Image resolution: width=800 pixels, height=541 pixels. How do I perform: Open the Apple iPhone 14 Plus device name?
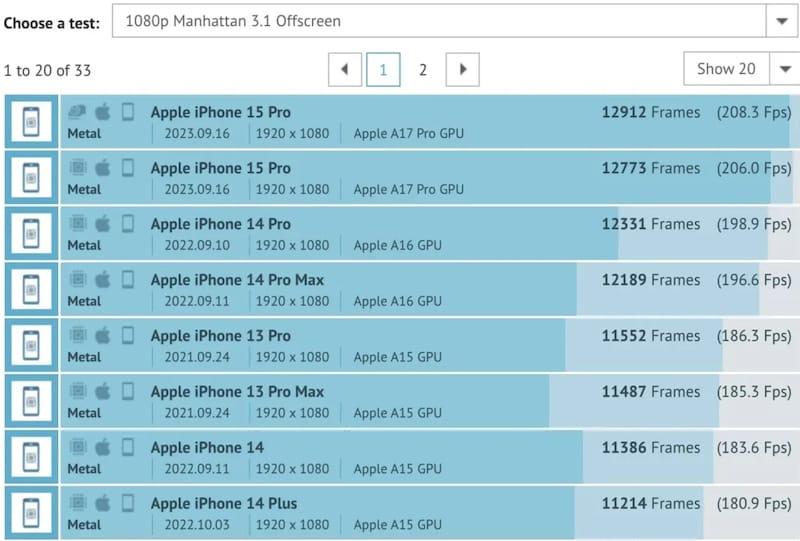[x=223, y=503]
